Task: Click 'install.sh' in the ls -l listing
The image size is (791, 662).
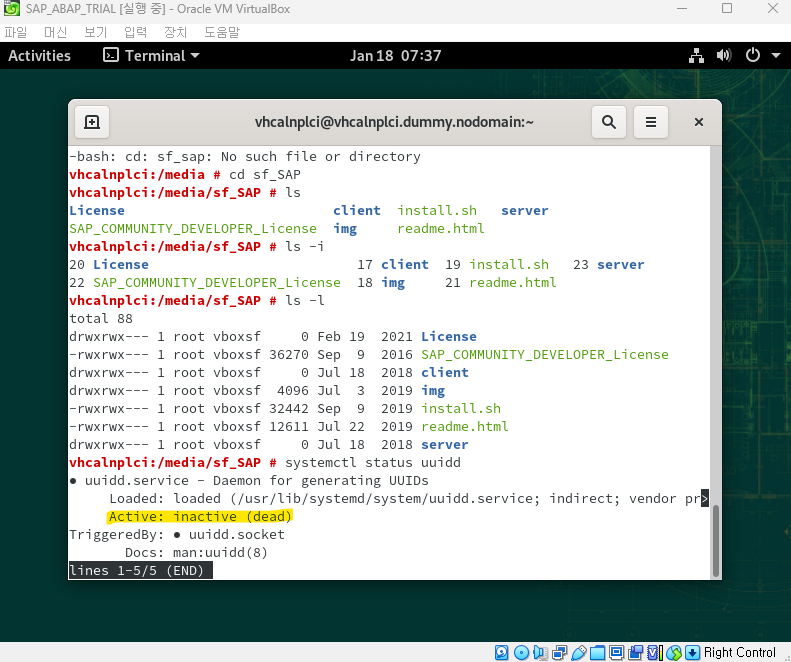Action: coord(461,409)
